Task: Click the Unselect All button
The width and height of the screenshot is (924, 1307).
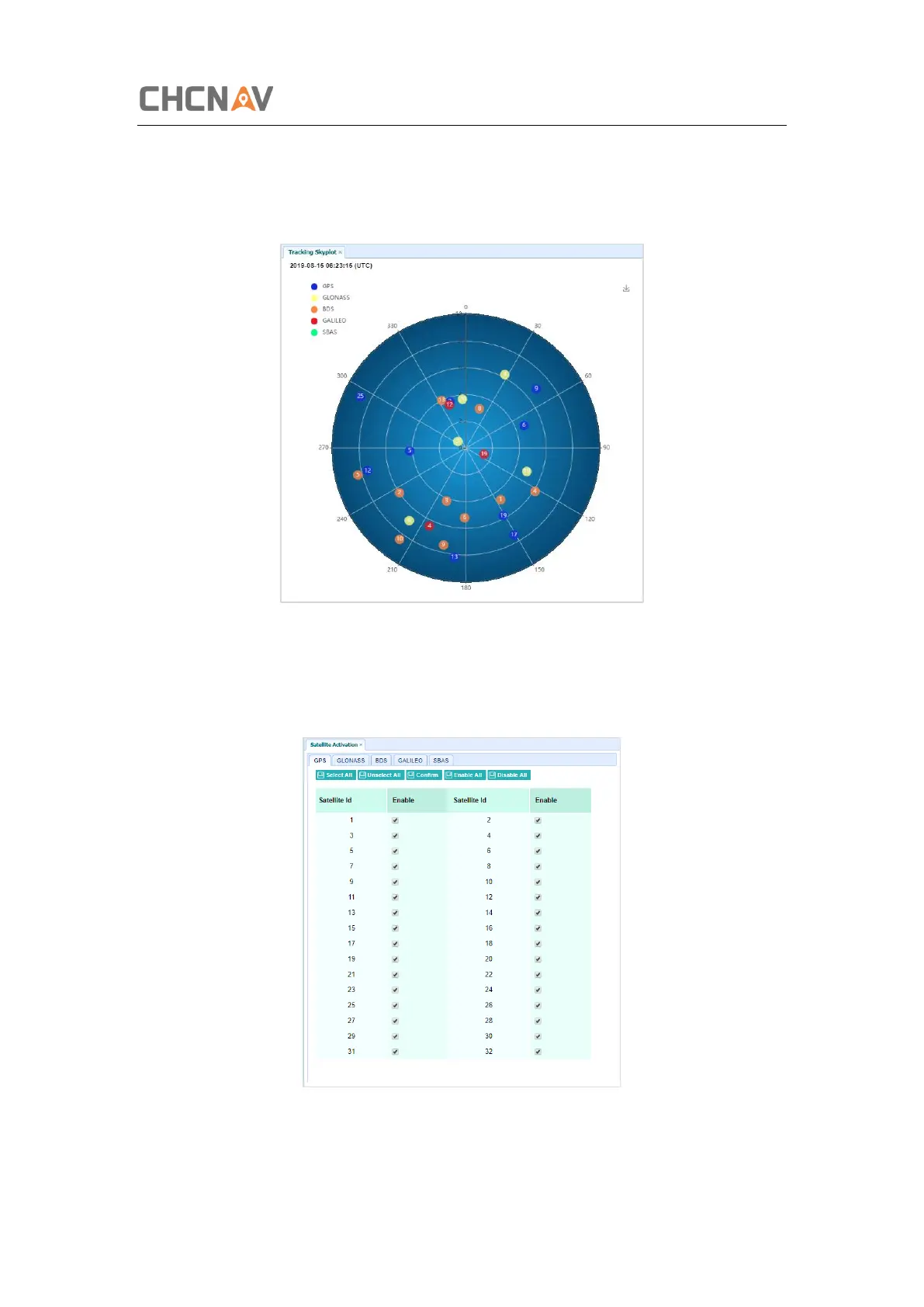Action: (380, 775)
